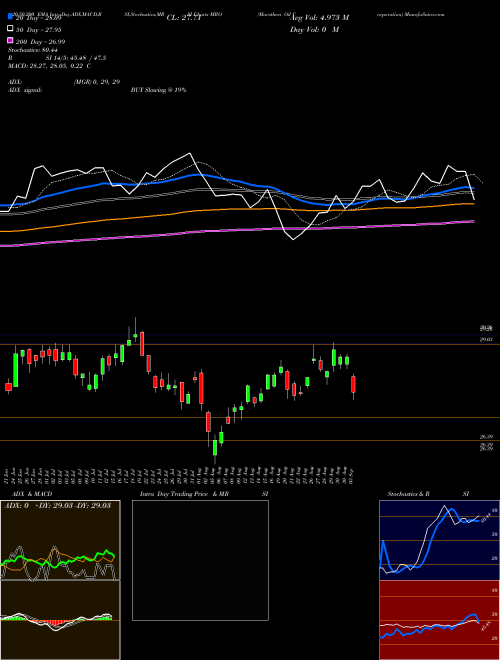
Task: Click the 'Intra Day Trading Price & MRSI' title
Action: [204, 494]
